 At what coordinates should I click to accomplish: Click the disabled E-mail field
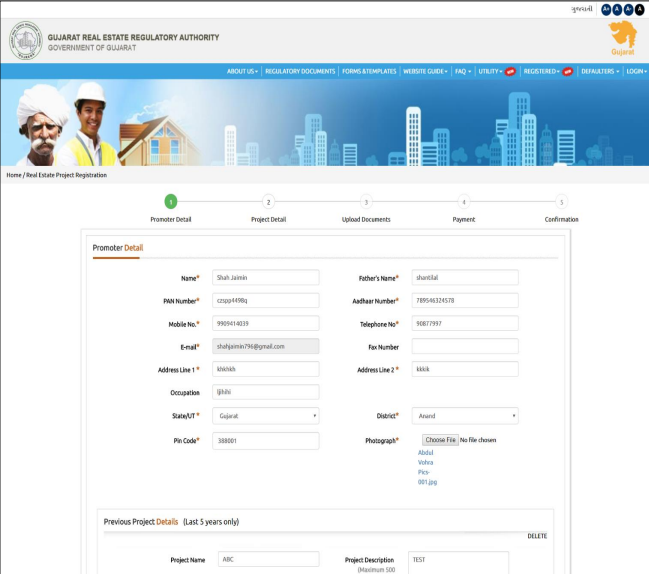pyautogui.click(x=266, y=346)
